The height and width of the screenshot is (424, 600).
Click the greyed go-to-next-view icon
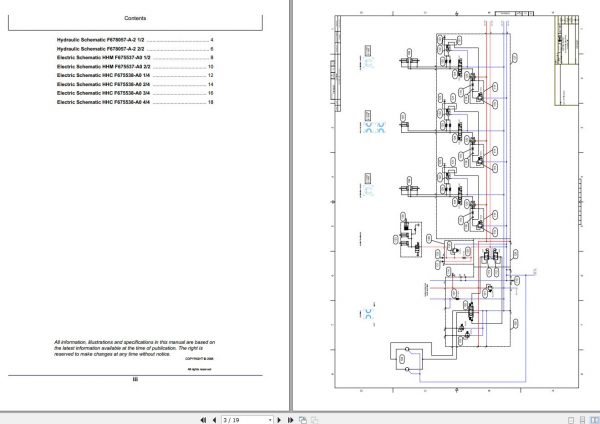pos(315,420)
